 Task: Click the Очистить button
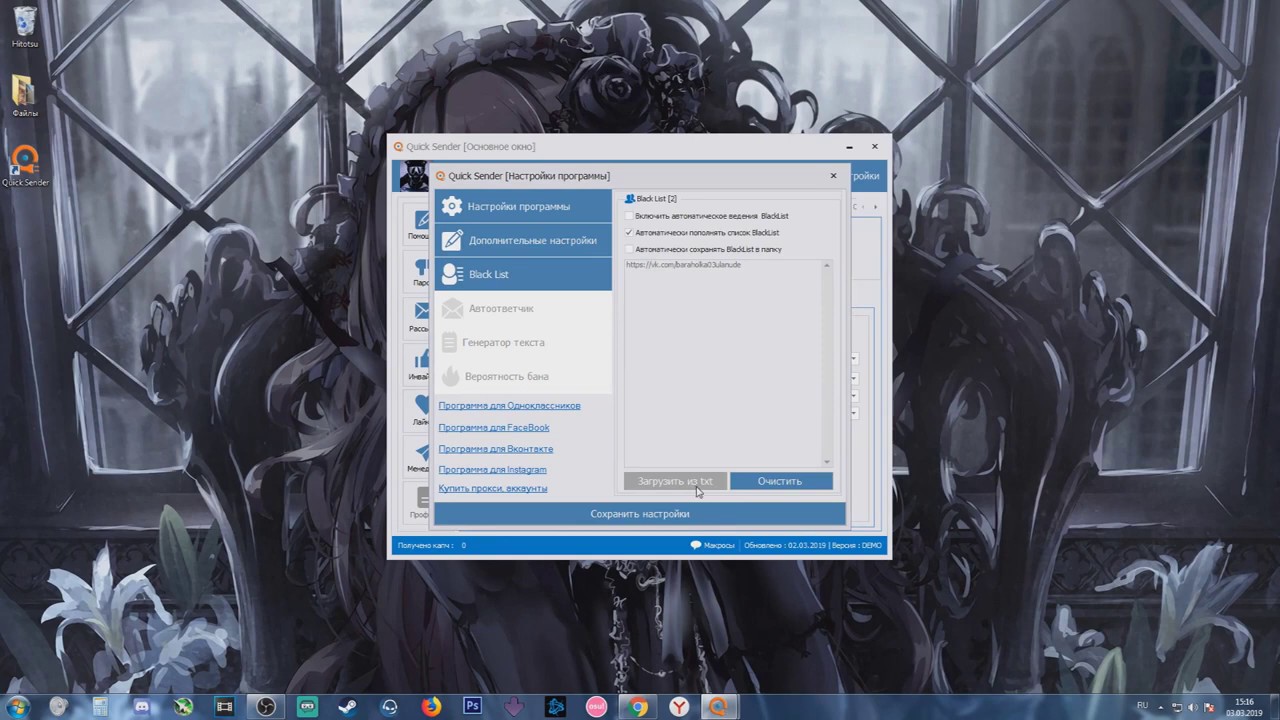(780, 481)
